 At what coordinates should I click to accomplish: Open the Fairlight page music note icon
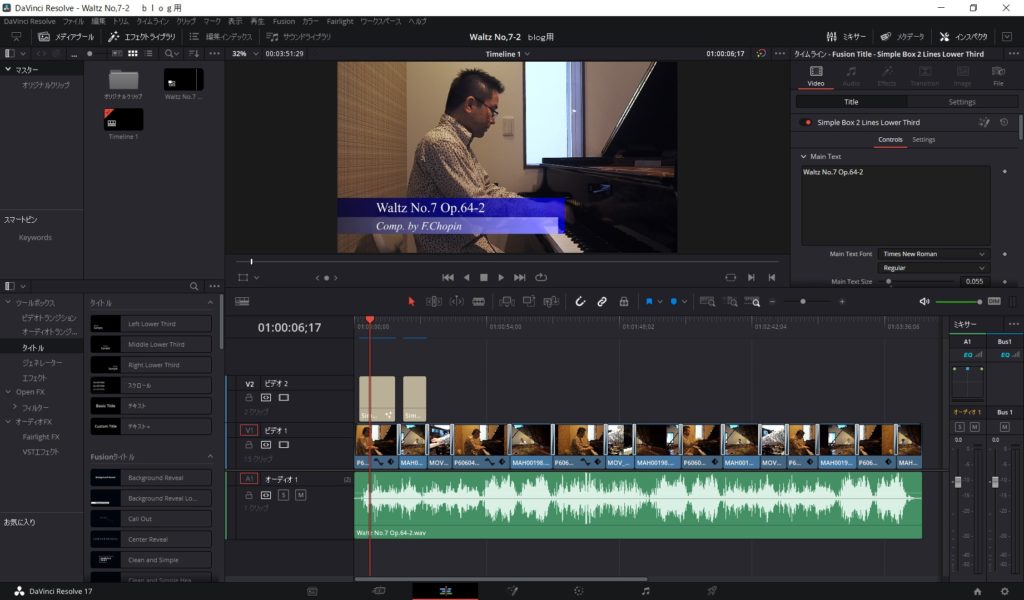(645, 591)
